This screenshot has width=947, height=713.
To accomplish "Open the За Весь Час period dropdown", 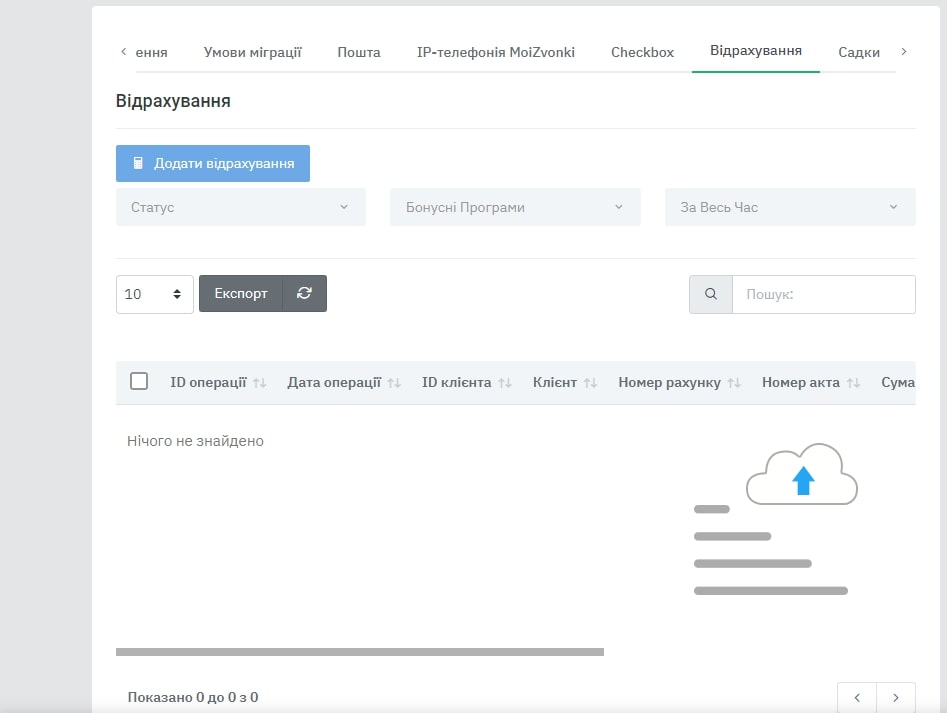I will tap(790, 207).
